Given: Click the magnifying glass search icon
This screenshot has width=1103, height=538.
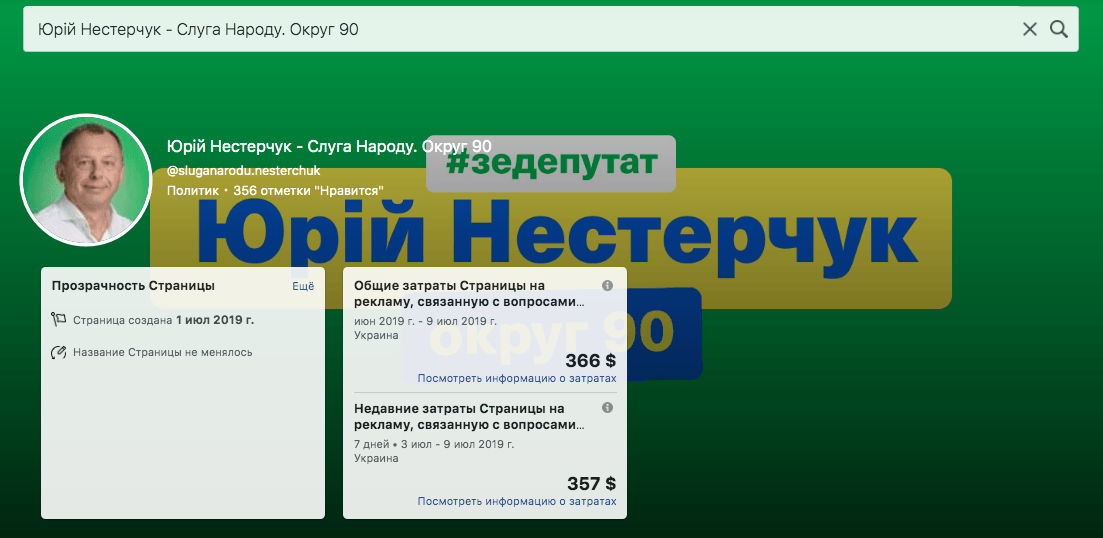Looking at the screenshot, I should [x=1059, y=29].
